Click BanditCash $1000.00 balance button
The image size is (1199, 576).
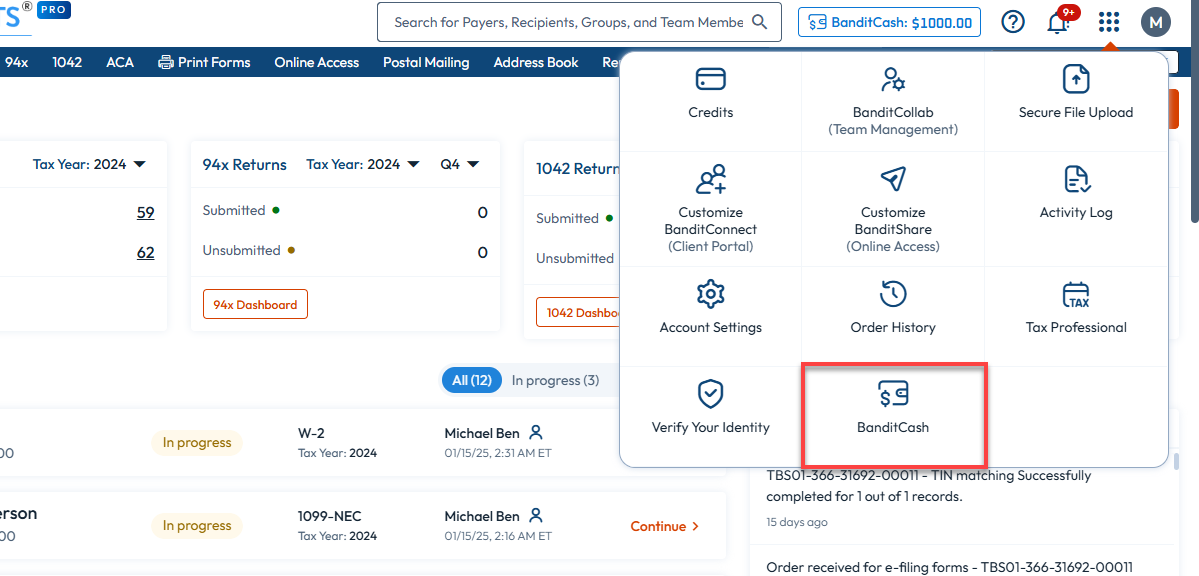click(x=889, y=22)
